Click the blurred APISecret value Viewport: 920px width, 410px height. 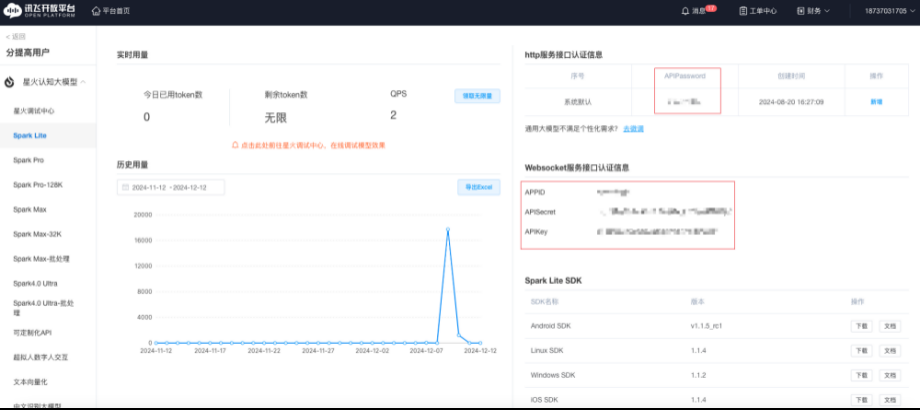(665, 212)
